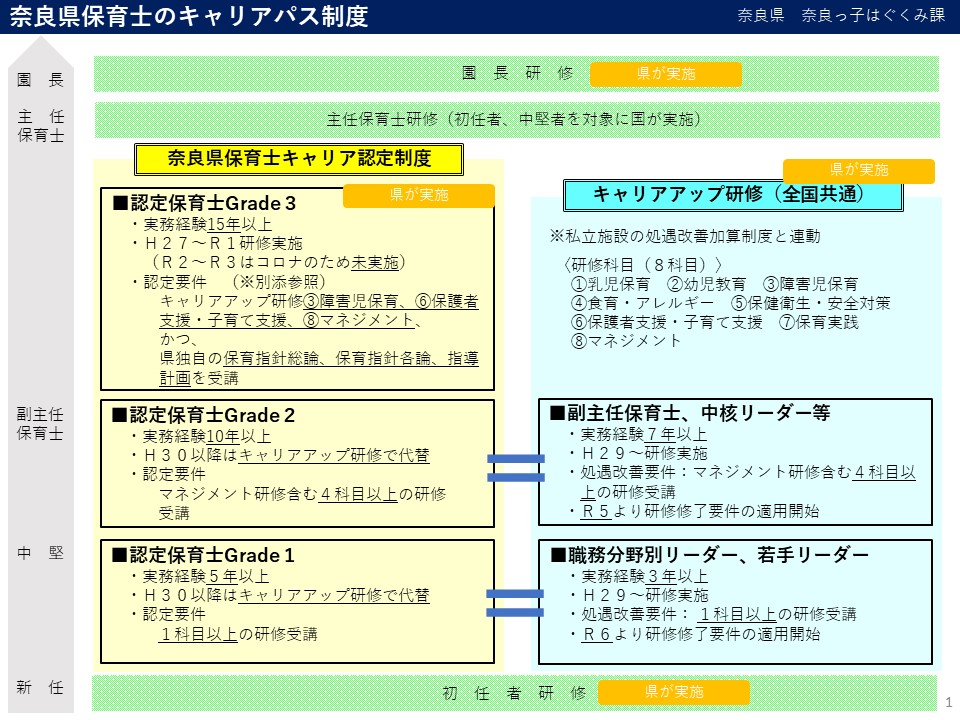Click the heading ■副主任保育士、中核リーダー等
Viewport: 960px width, 720px height.
click(x=690, y=413)
